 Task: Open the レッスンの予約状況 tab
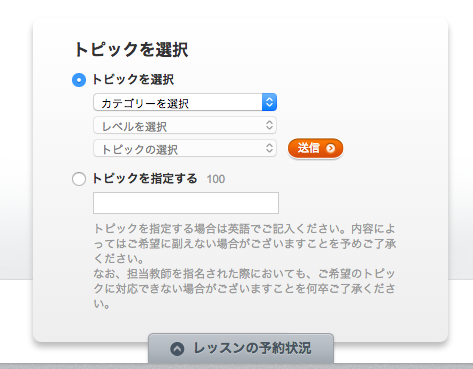coord(241,348)
